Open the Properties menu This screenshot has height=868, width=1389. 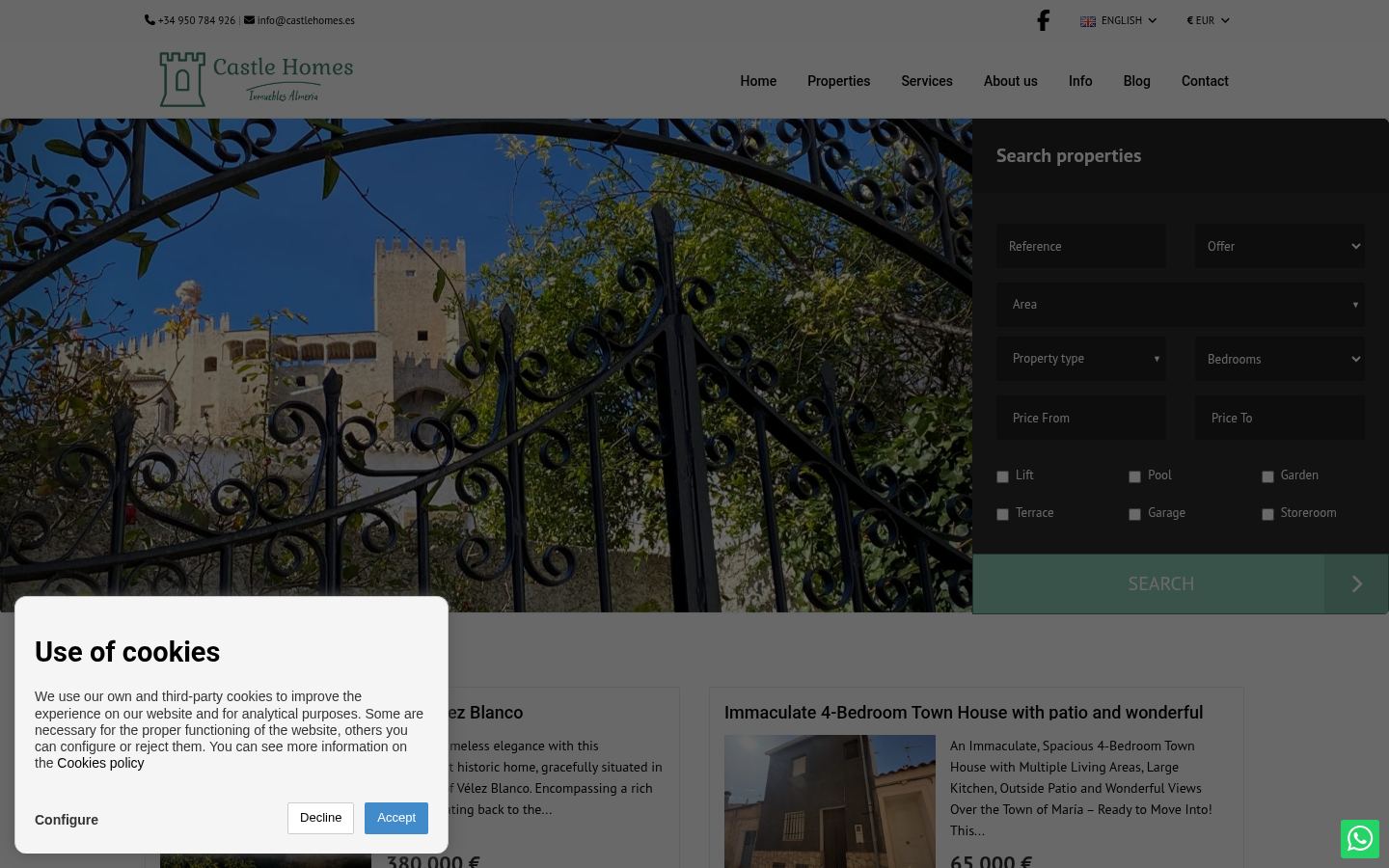click(x=838, y=81)
